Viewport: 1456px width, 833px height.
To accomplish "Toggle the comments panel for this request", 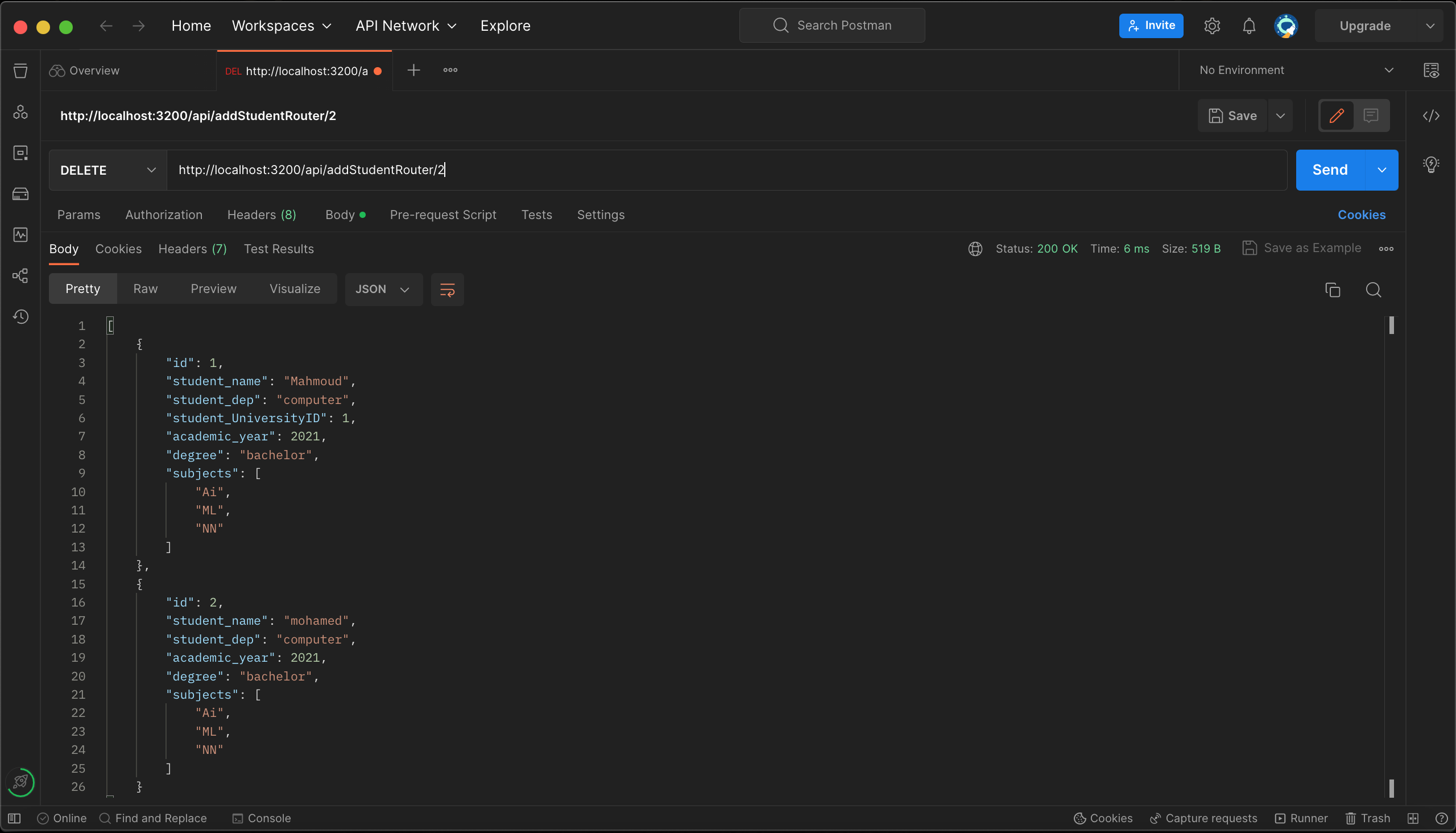I will click(1372, 115).
